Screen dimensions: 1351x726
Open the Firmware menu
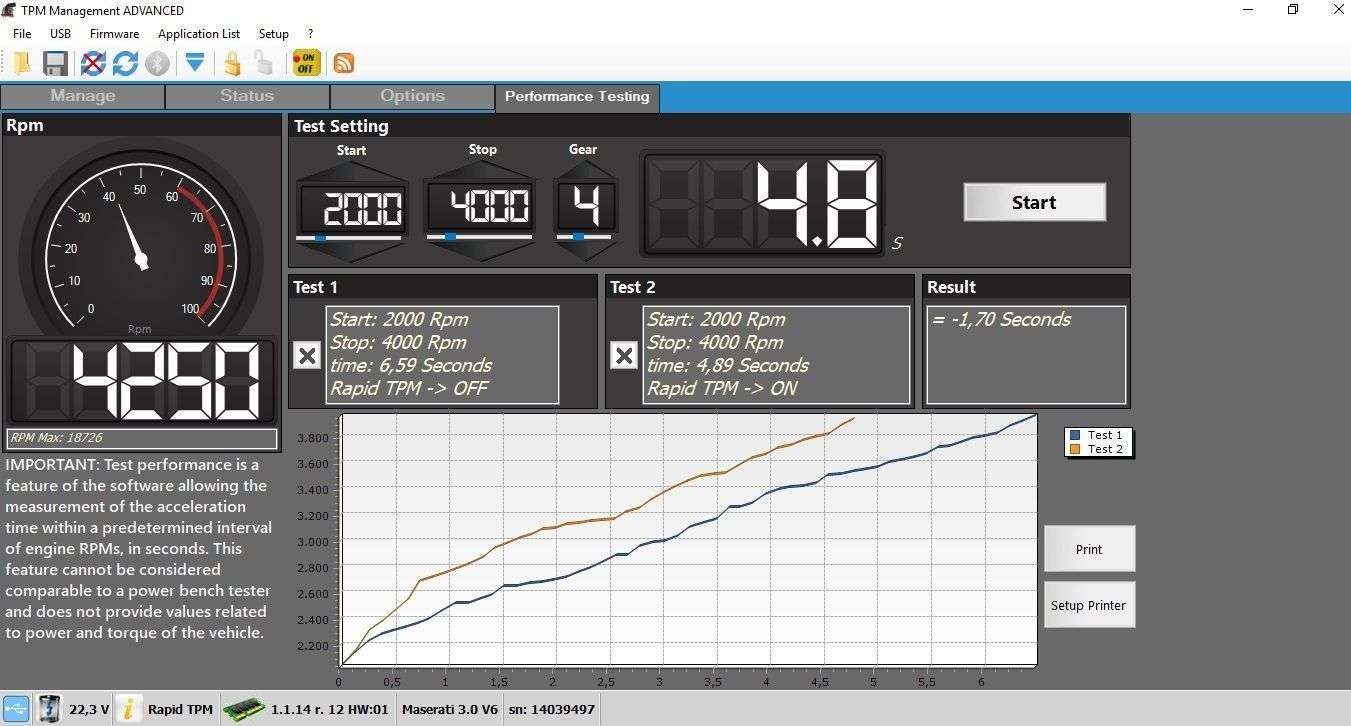coord(114,33)
